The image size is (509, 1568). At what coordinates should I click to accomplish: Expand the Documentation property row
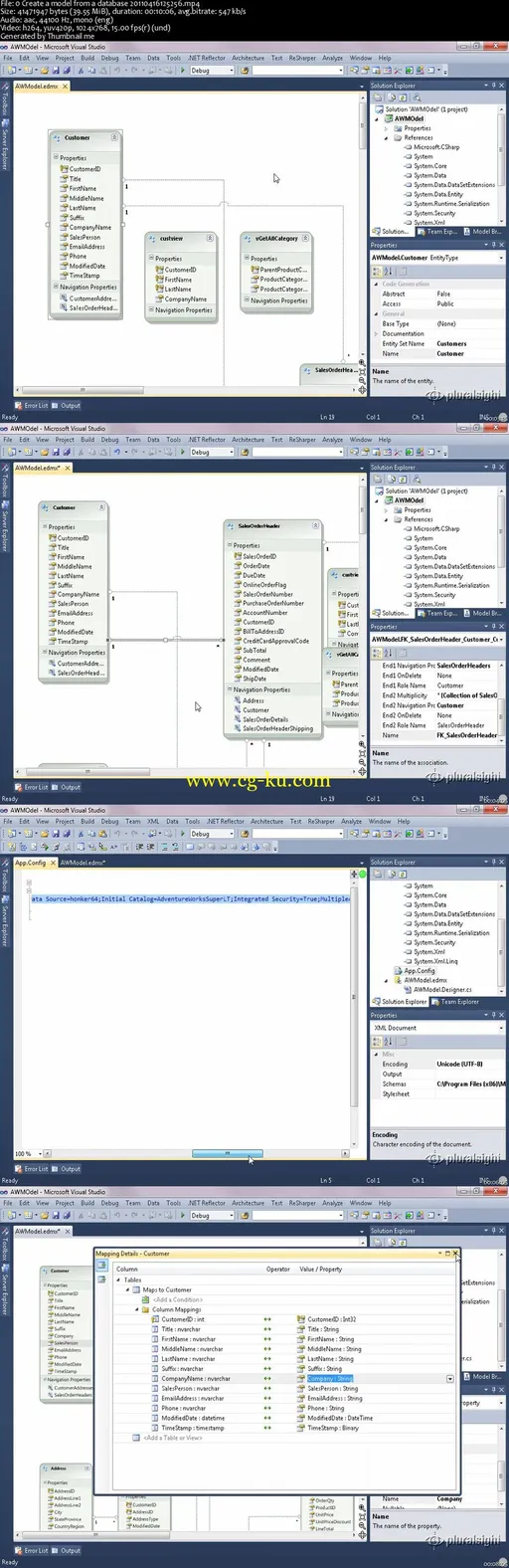377,333
